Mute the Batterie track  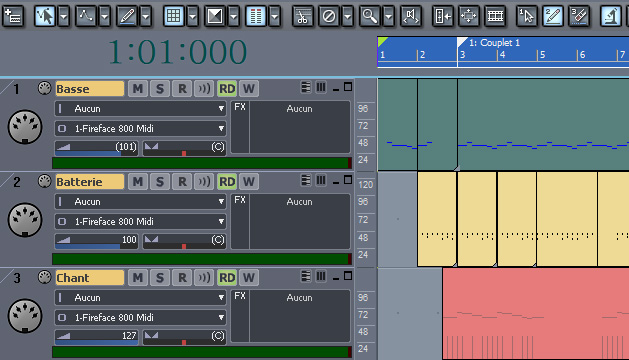click(x=138, y=182)
